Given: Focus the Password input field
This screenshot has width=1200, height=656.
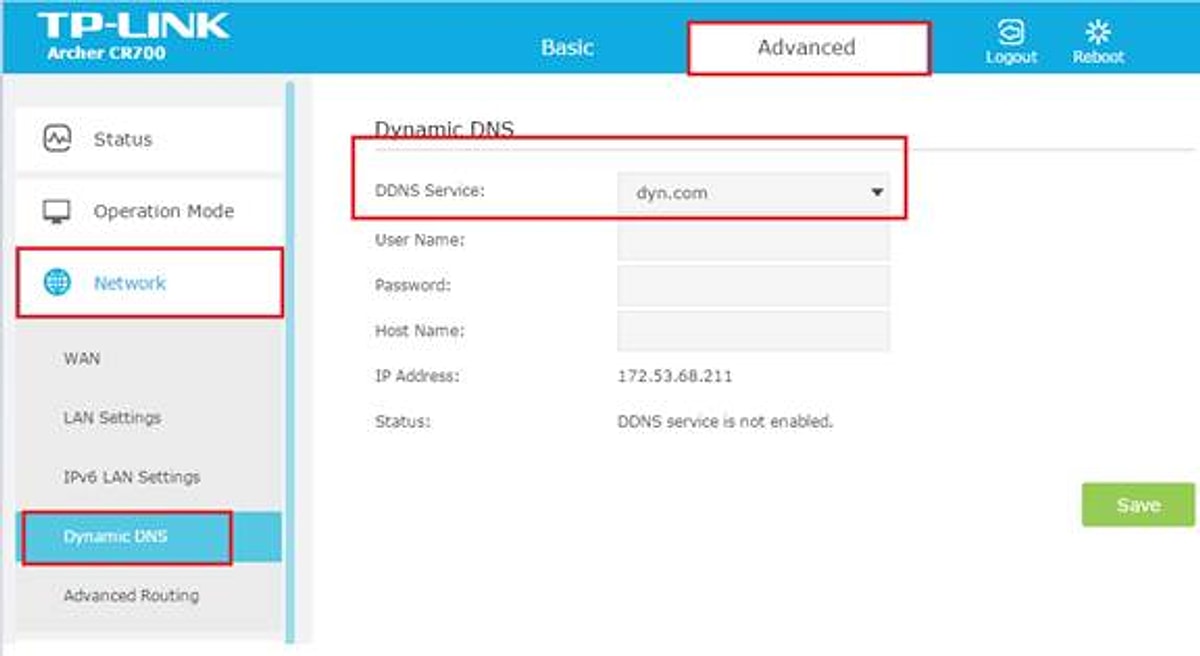Looking at the screenshot, I should tap(754, 285).
